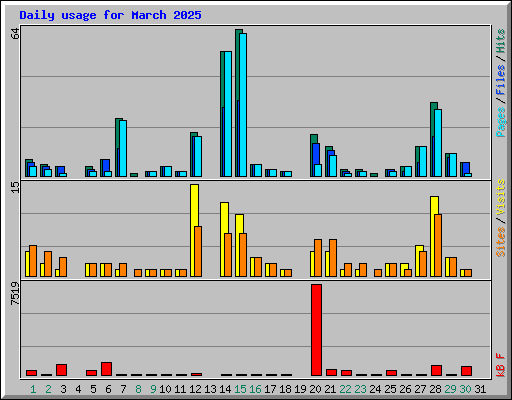The width and height of the screenshot is (512, 400).
Task: Click the red "KB F" legend label
Action: point(501,365)
